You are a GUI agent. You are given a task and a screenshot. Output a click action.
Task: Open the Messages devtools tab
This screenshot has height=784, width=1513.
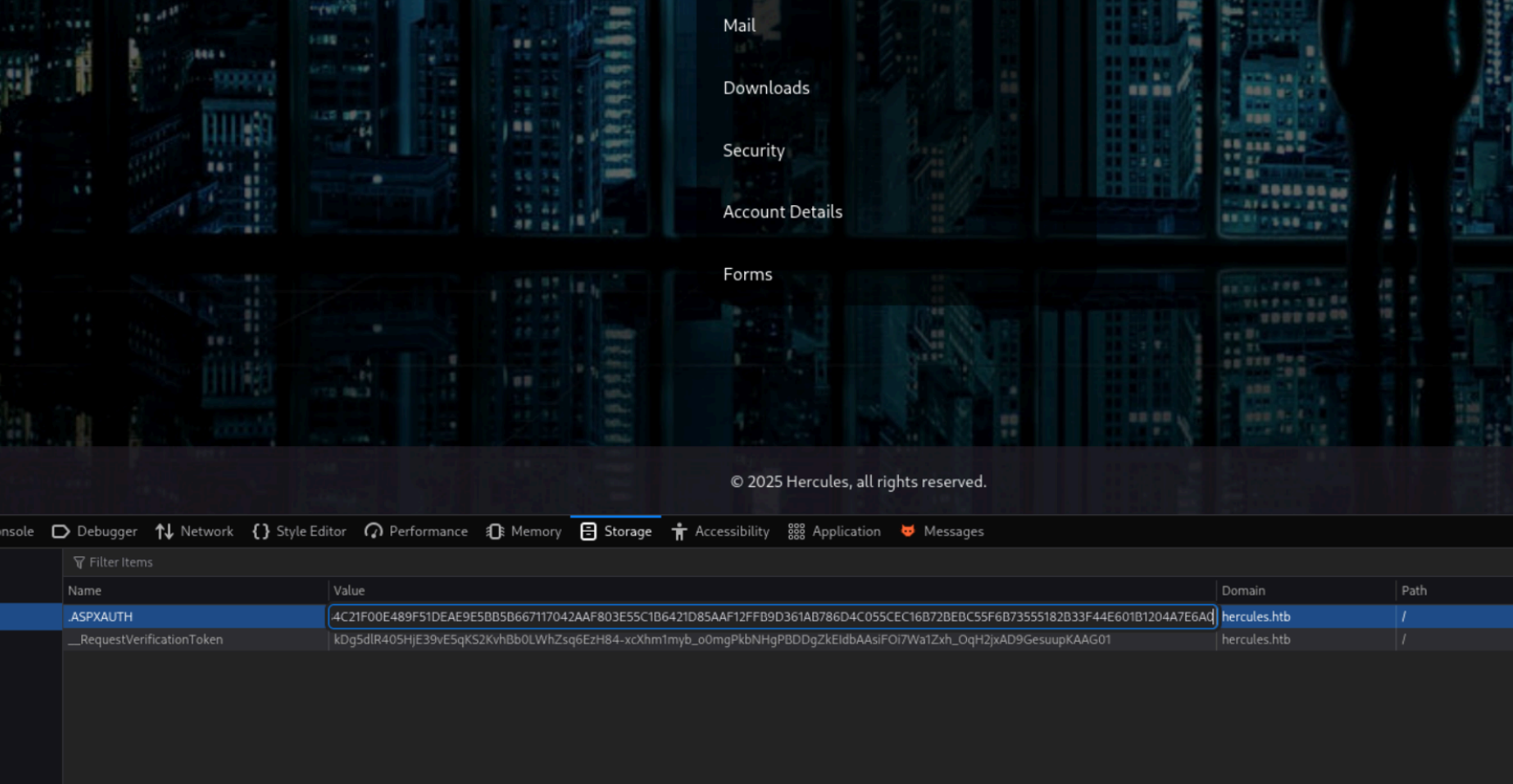click(x=942, y=531)
